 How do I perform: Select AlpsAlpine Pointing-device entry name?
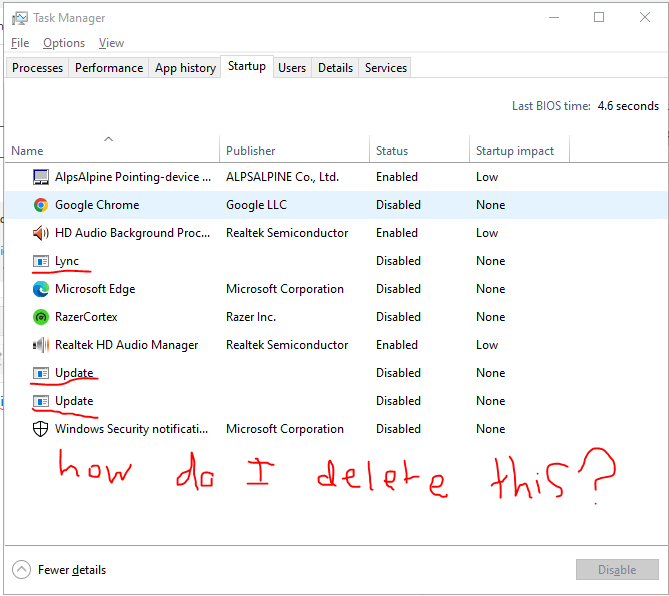133,177
